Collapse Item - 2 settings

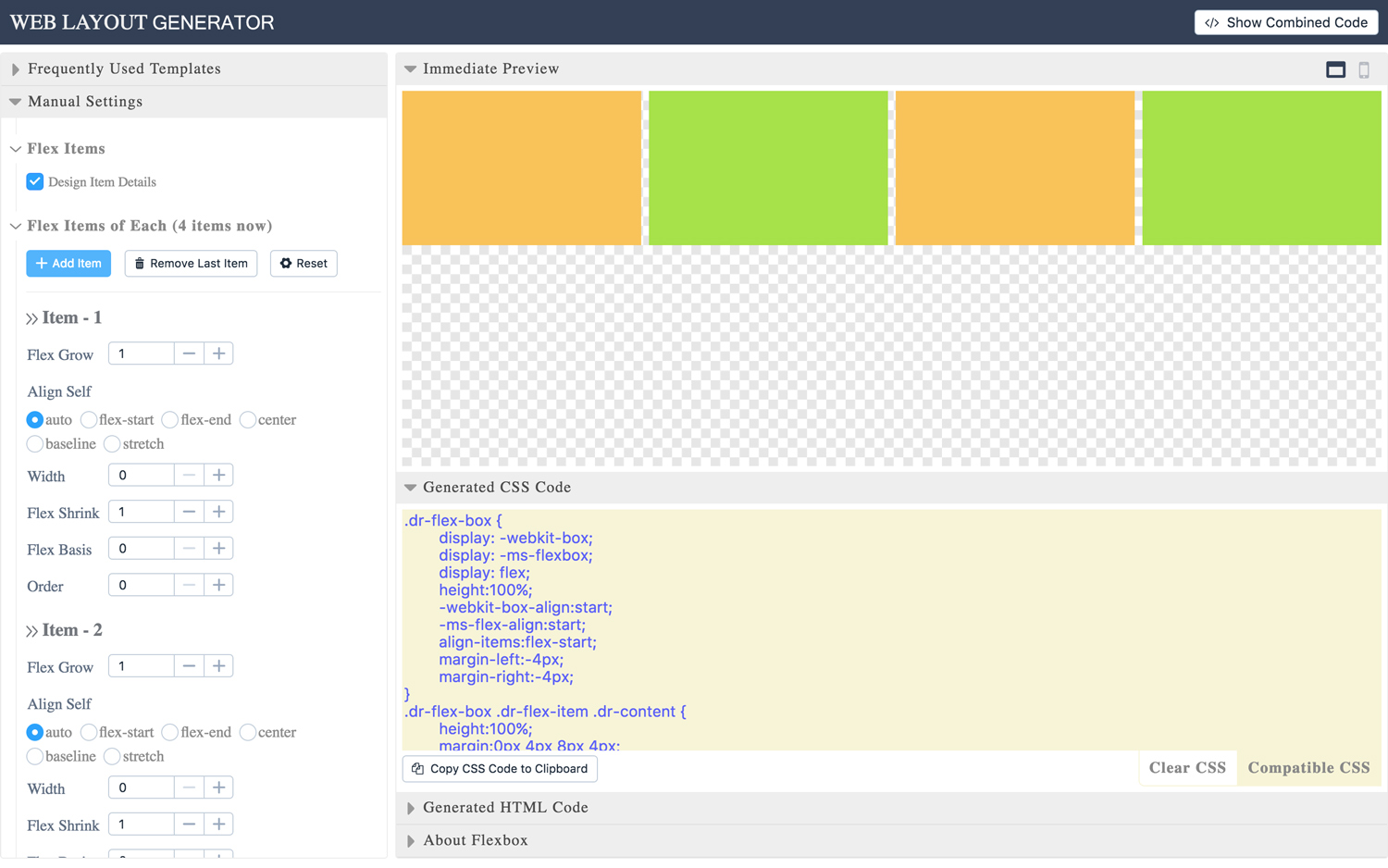point(31,631)
